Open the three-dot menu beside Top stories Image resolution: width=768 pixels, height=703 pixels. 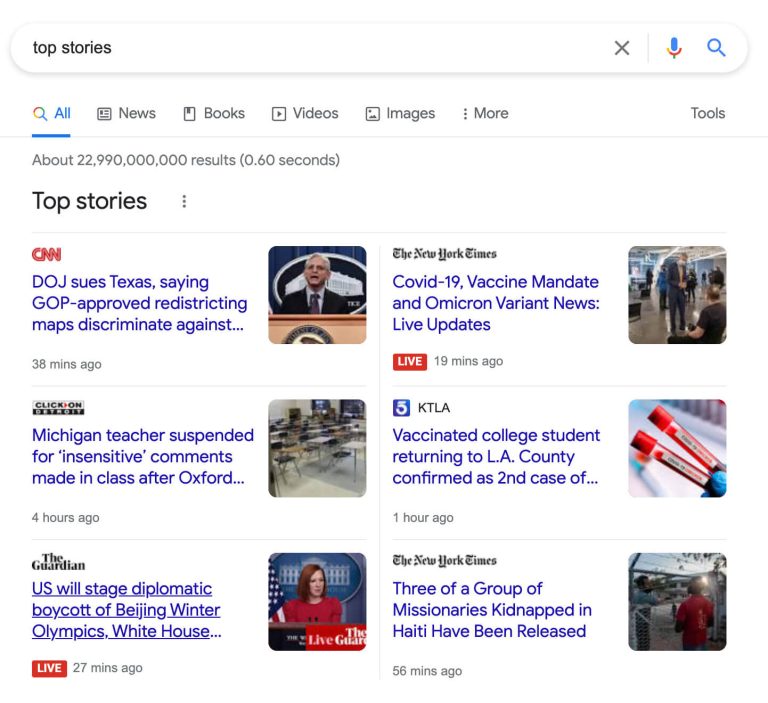[184, 201]
